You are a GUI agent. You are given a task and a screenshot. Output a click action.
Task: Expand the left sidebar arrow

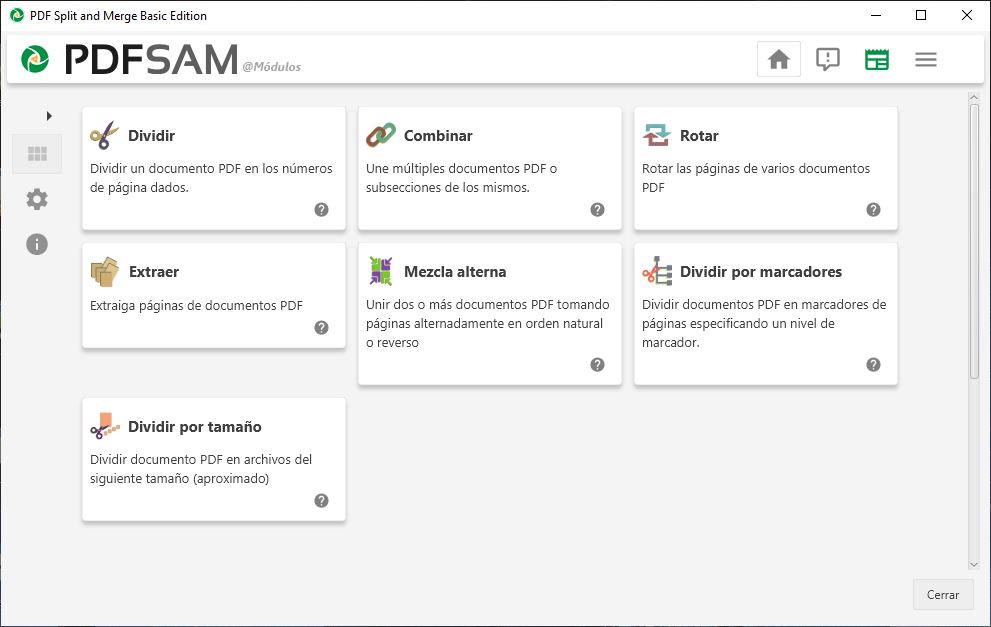49,116
